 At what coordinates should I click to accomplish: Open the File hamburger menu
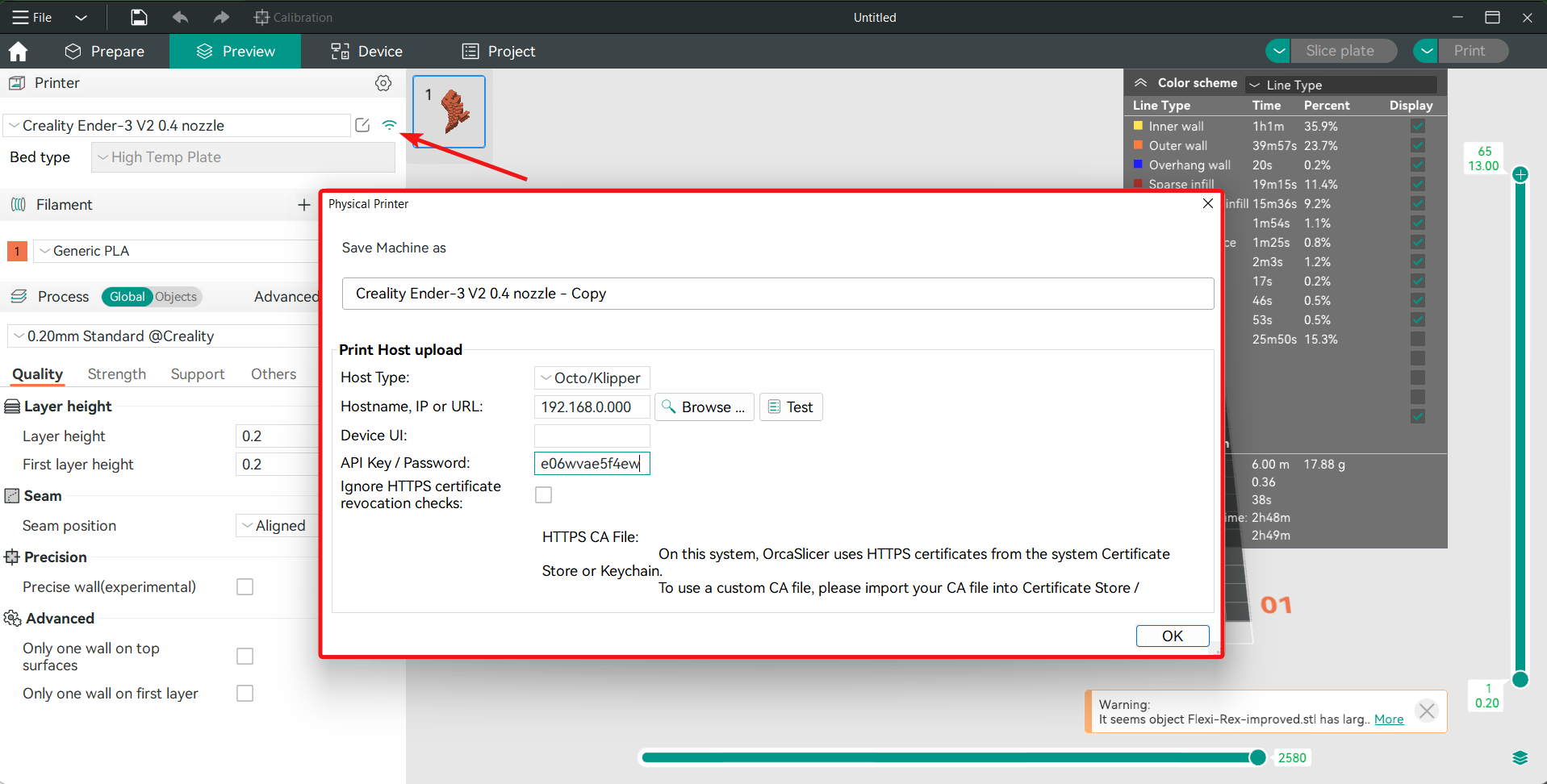point(31,17)
